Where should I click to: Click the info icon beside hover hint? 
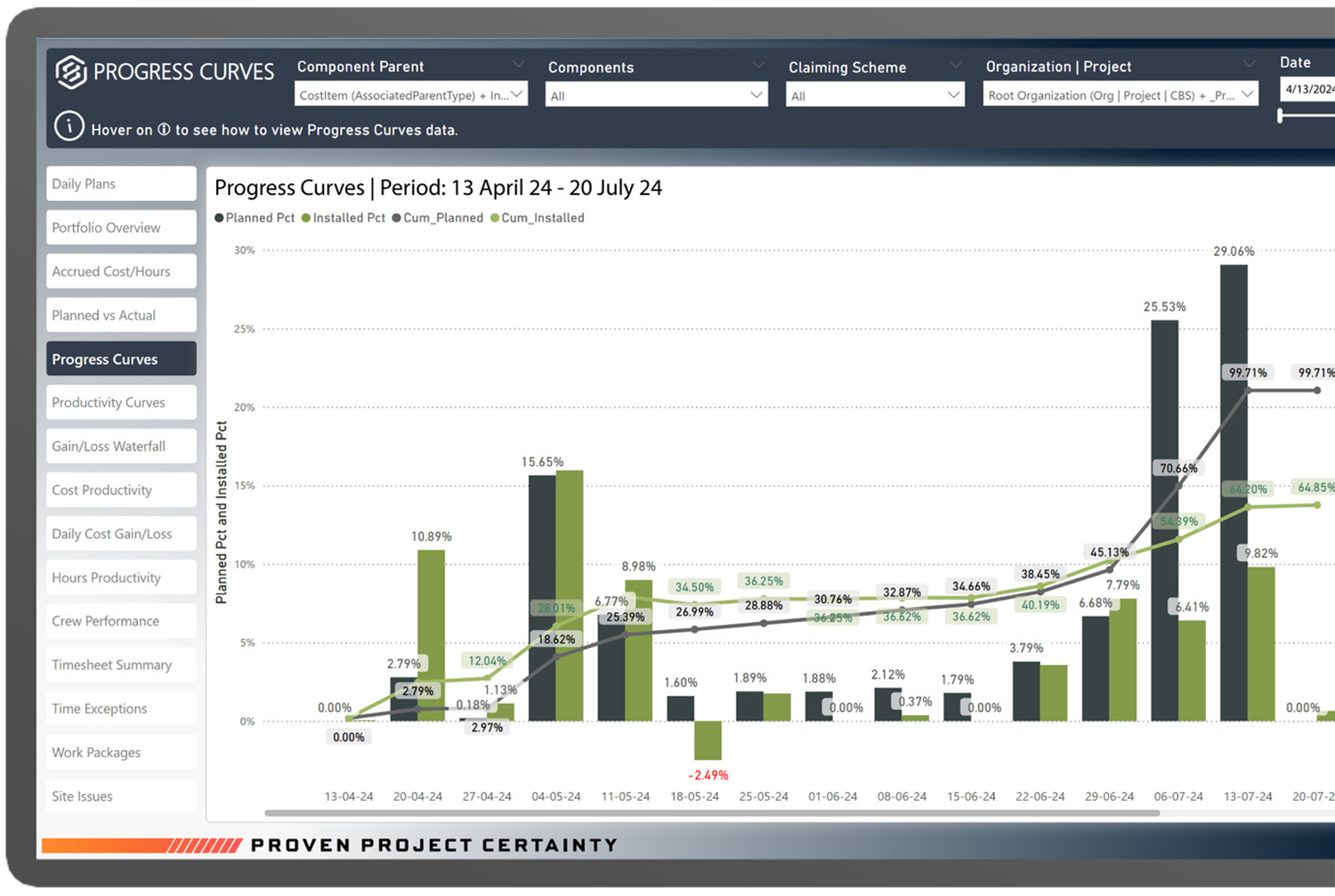pyautogui.click(x=69, y=127)
